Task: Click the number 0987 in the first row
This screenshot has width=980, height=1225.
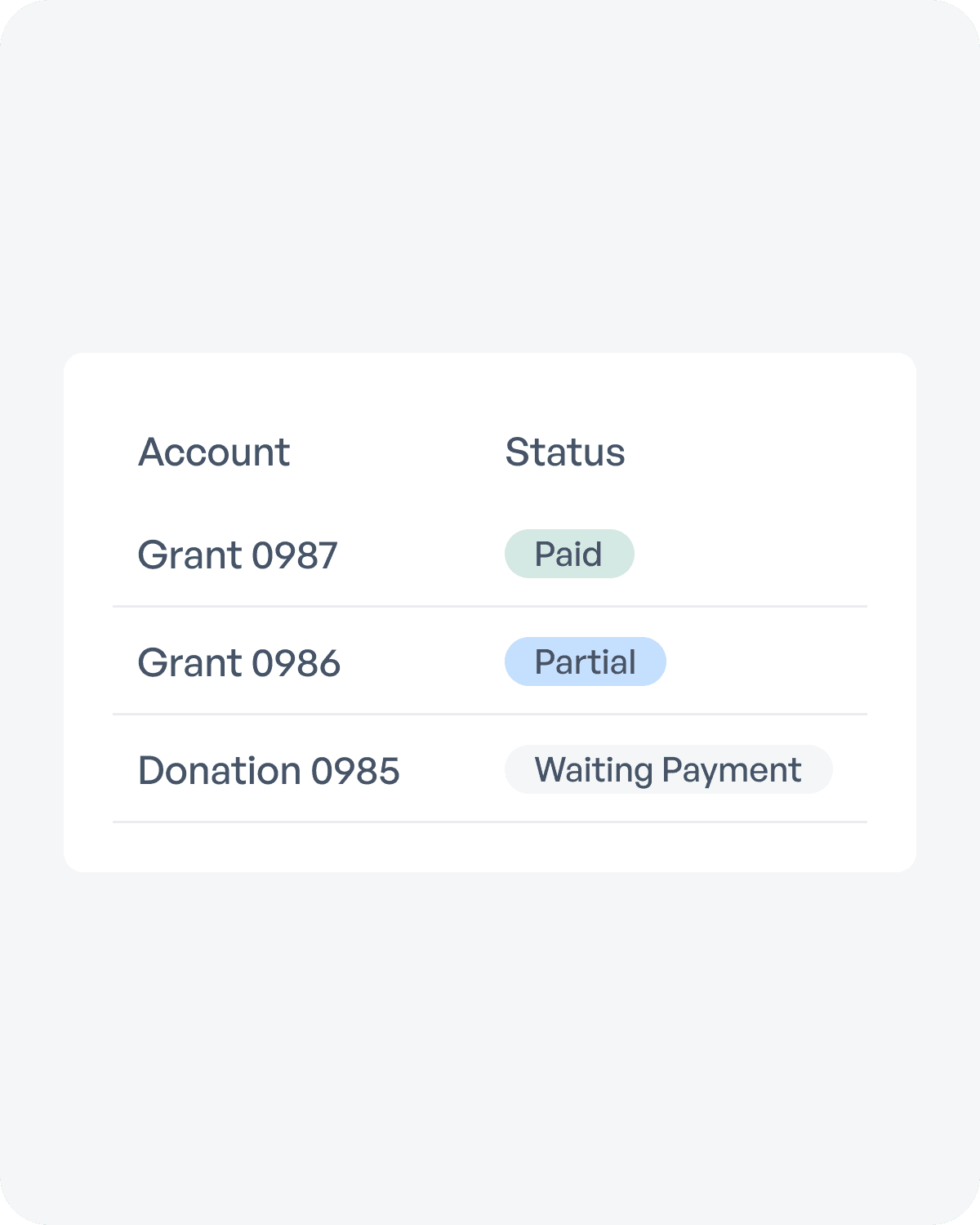Action: pos(295,555)
